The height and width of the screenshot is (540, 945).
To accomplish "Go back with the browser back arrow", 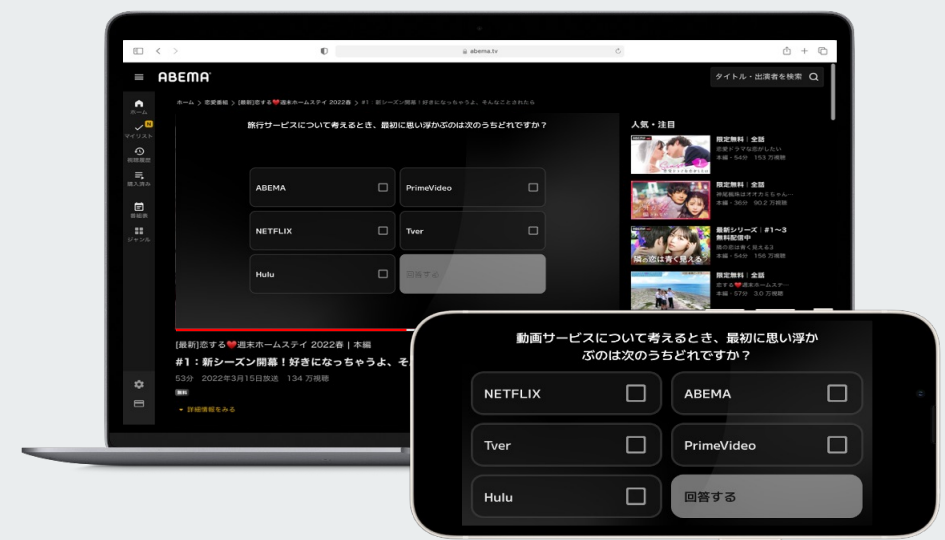I will pos(158,51).
